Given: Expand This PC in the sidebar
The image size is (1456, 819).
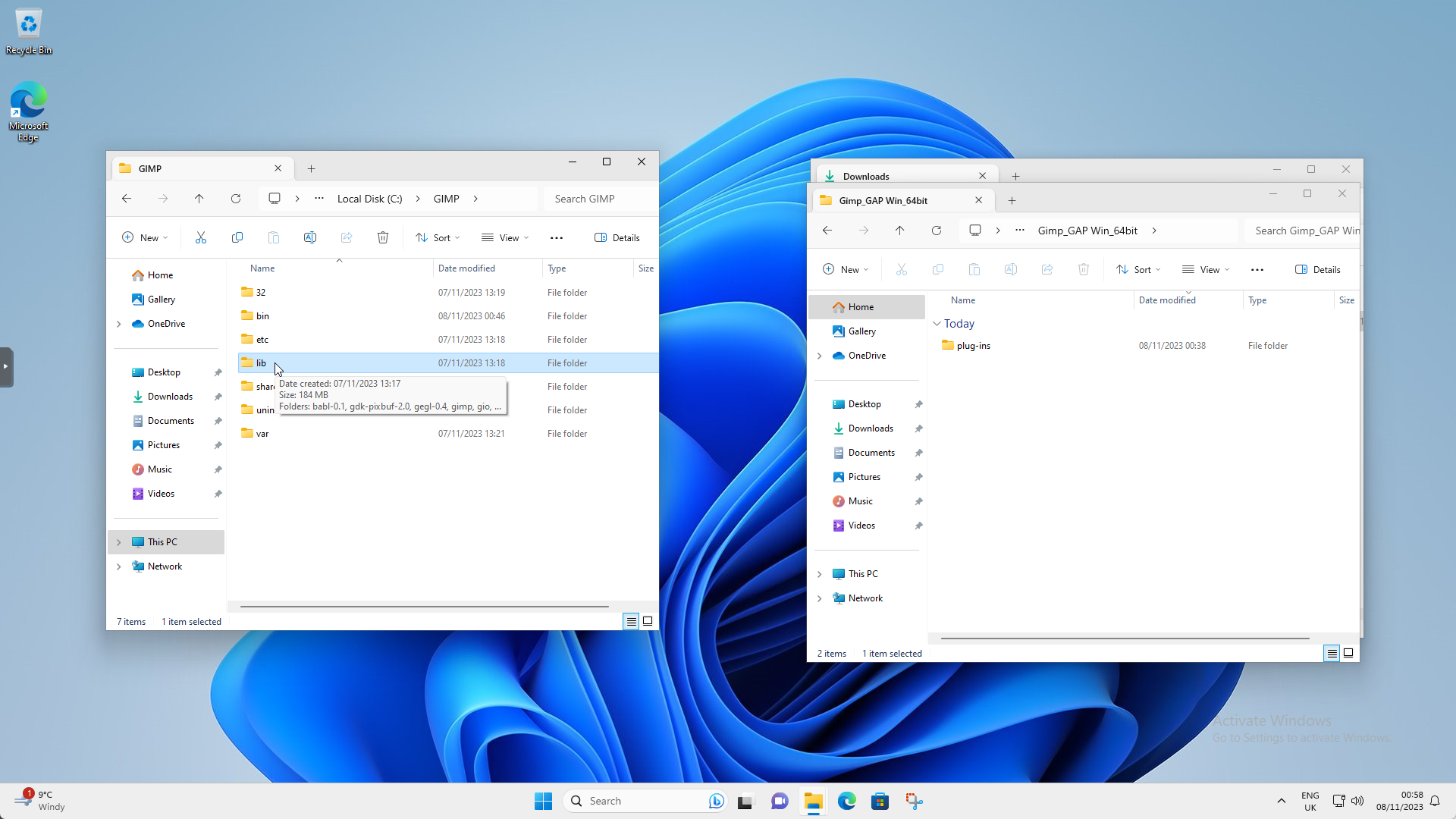Looking at the screenshot, I should coord(119,541).
